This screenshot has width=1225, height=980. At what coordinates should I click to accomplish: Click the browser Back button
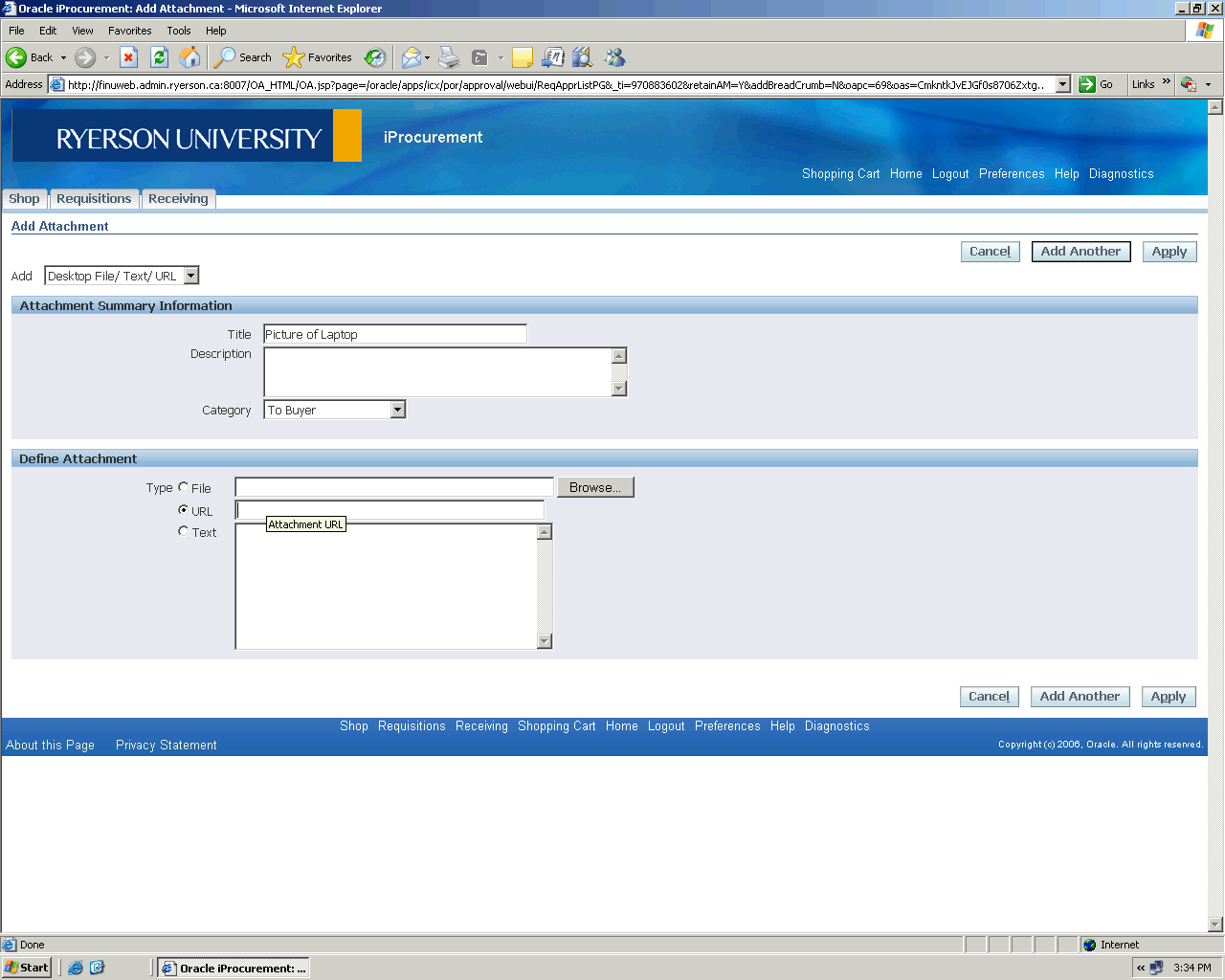pyautogui.click(x=30, y=57)
